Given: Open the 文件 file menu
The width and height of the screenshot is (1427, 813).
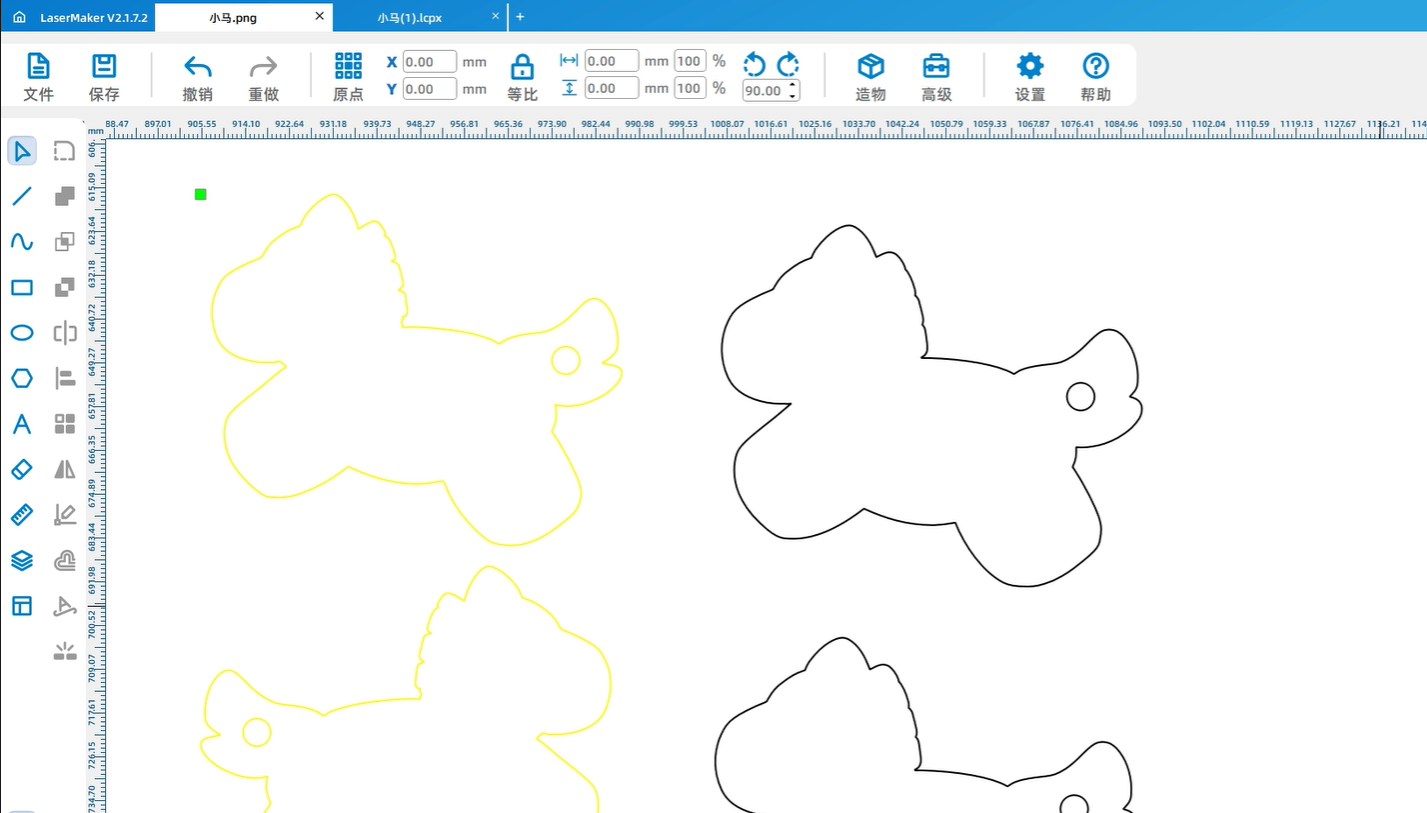Looking at the screenshot, I should click(x=38, y=77).
